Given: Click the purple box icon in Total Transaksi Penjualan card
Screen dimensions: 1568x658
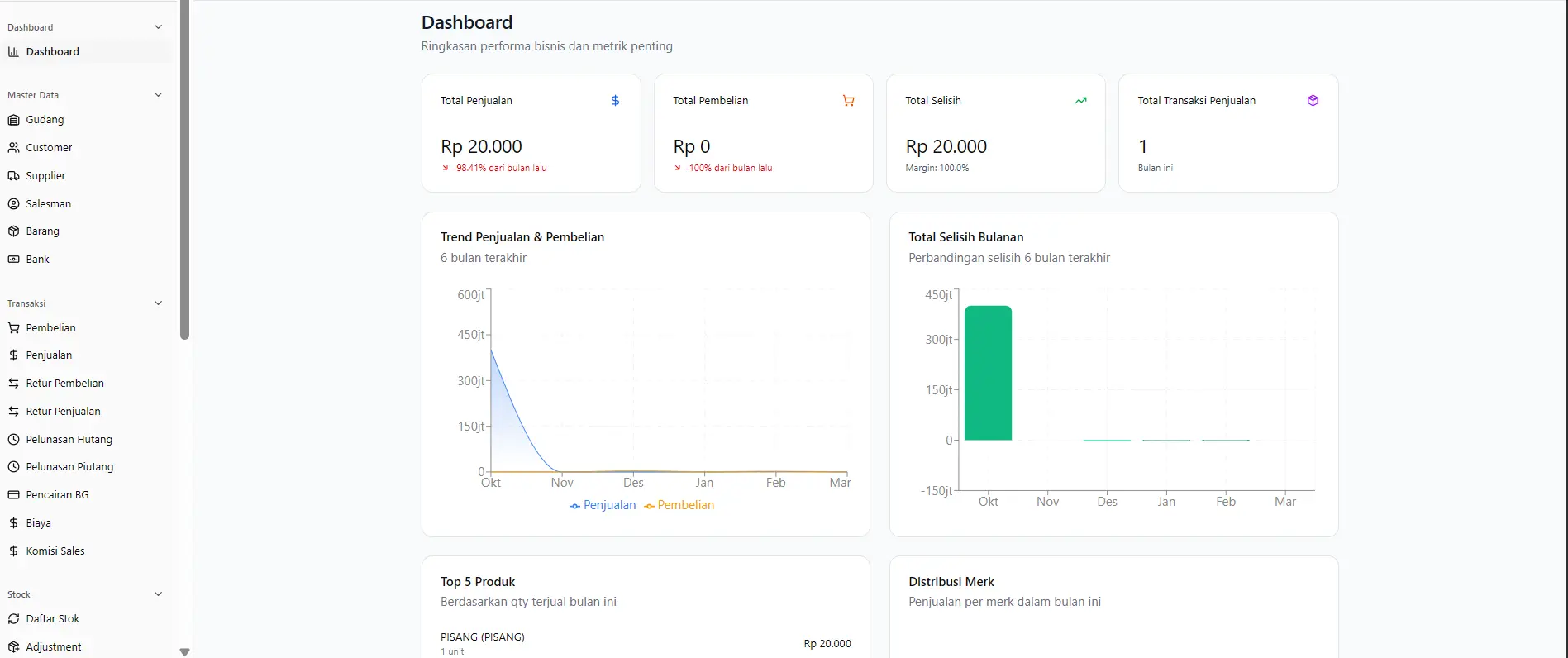Looking at the screenshot, I should tap(1313, 101).
